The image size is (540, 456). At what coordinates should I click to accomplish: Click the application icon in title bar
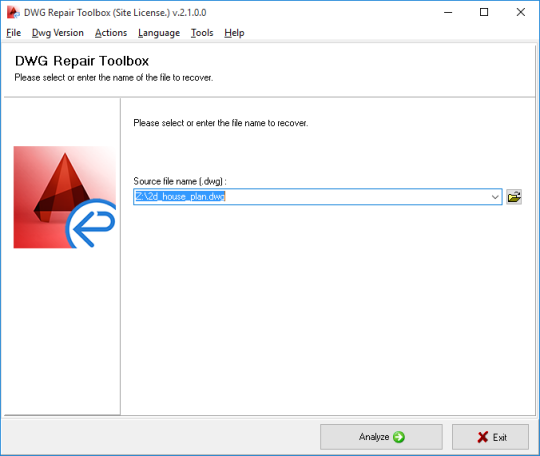[13, 12]
